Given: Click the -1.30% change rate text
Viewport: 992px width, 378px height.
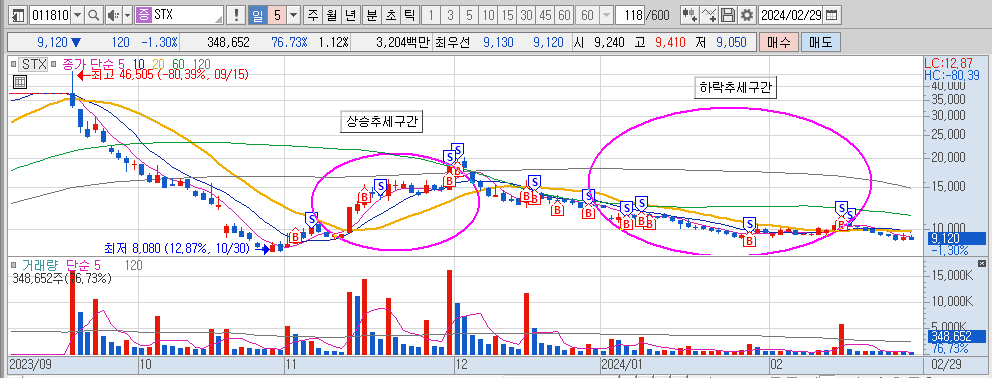Looking at the screenshot, I should click(159, 43).
